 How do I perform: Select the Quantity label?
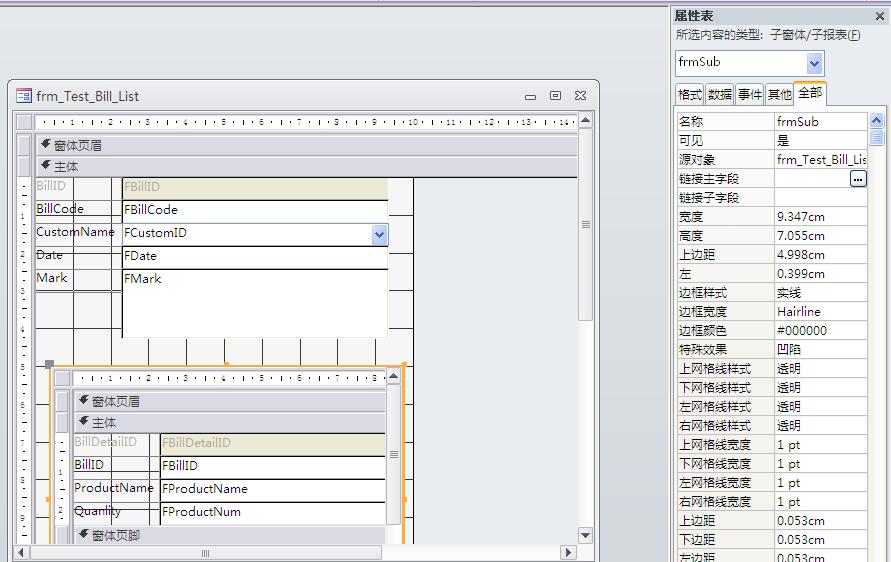(x=97, y=511)
